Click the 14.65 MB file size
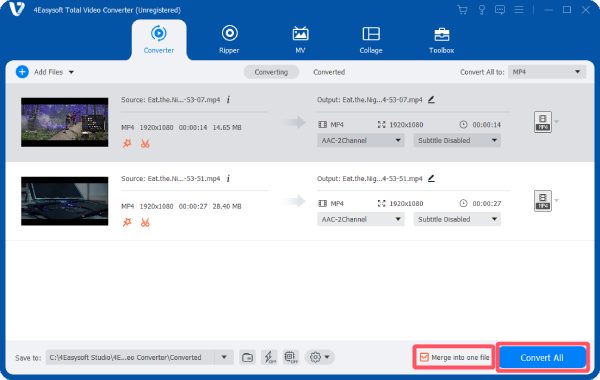 pyautogui.click(x=227, y=127)
